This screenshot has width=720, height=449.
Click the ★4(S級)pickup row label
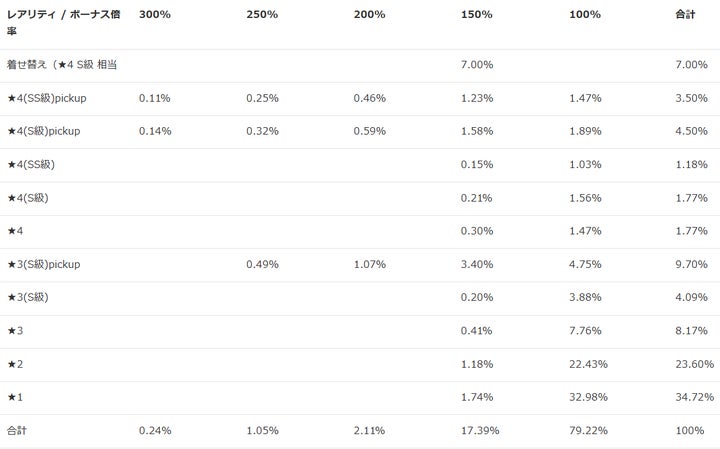pos(46,131)
